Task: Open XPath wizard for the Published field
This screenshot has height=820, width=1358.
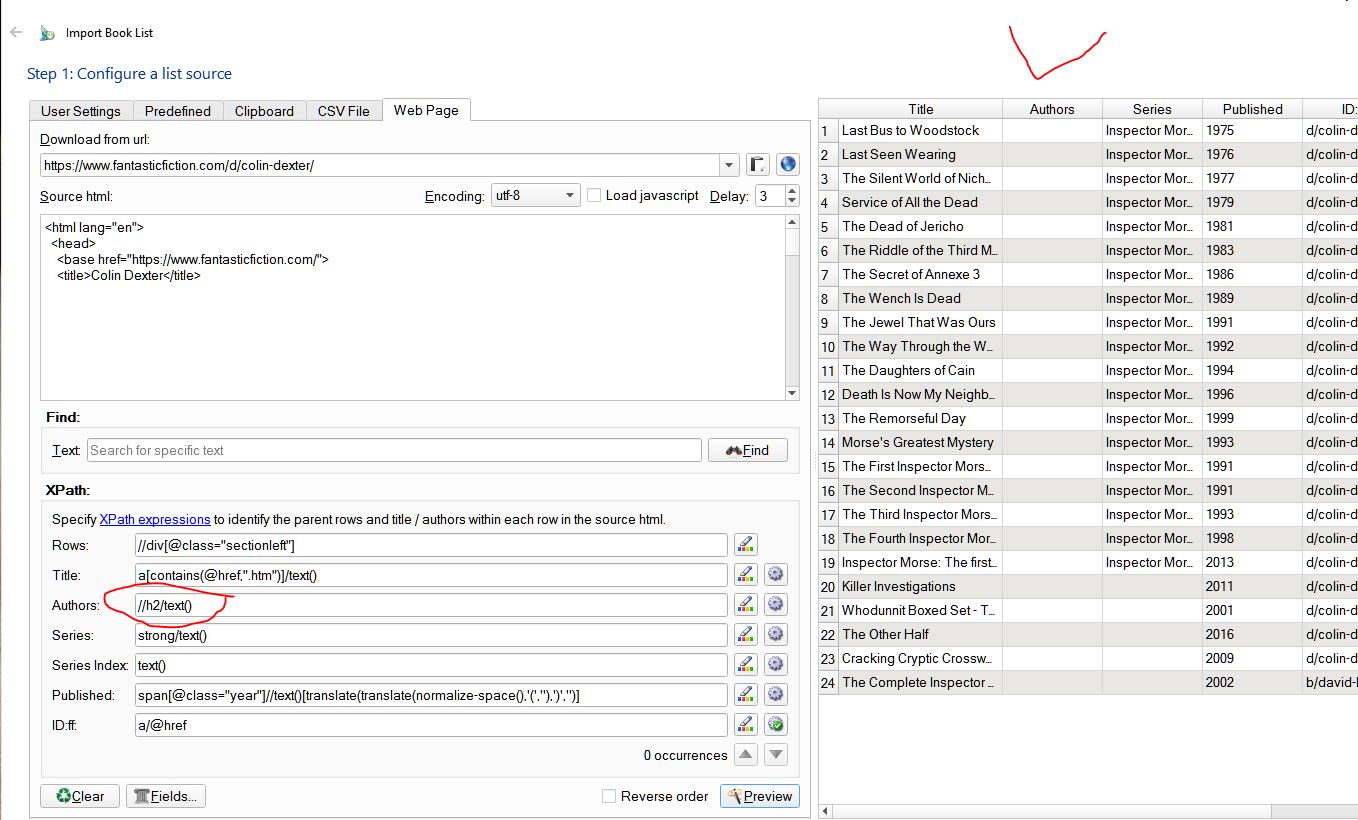Action: (745, 695)
